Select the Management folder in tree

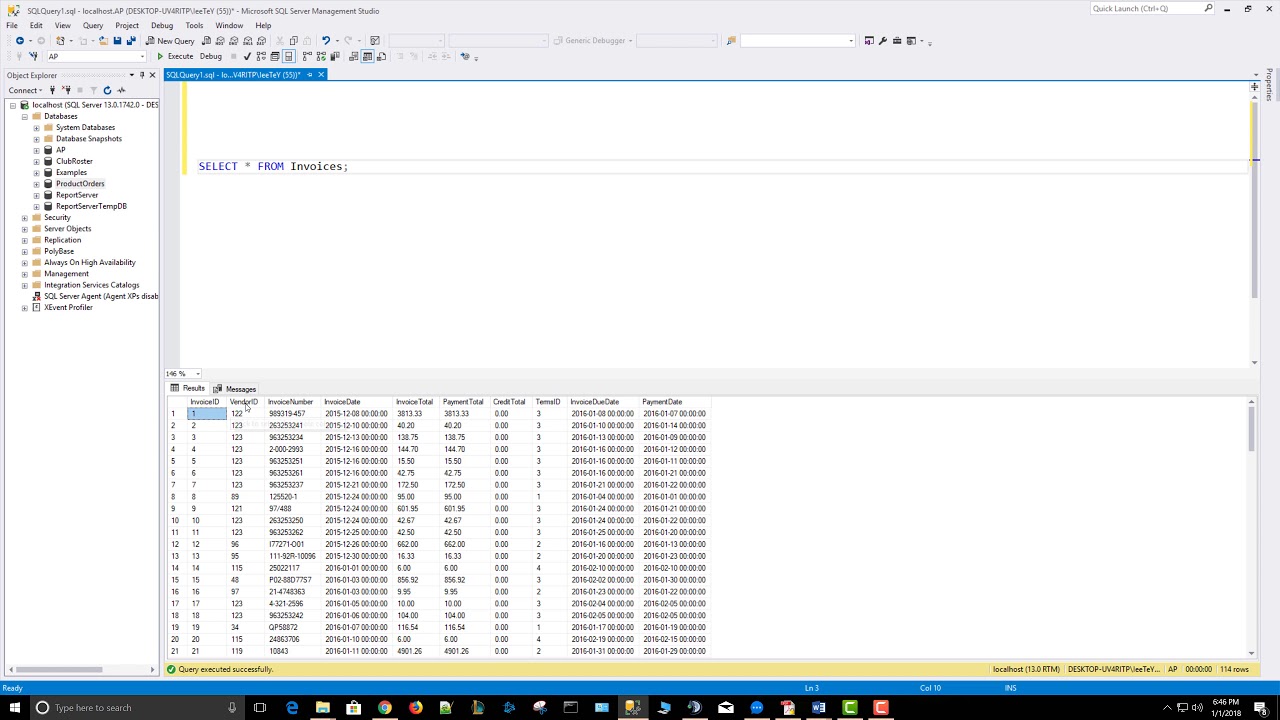(66, 274)
